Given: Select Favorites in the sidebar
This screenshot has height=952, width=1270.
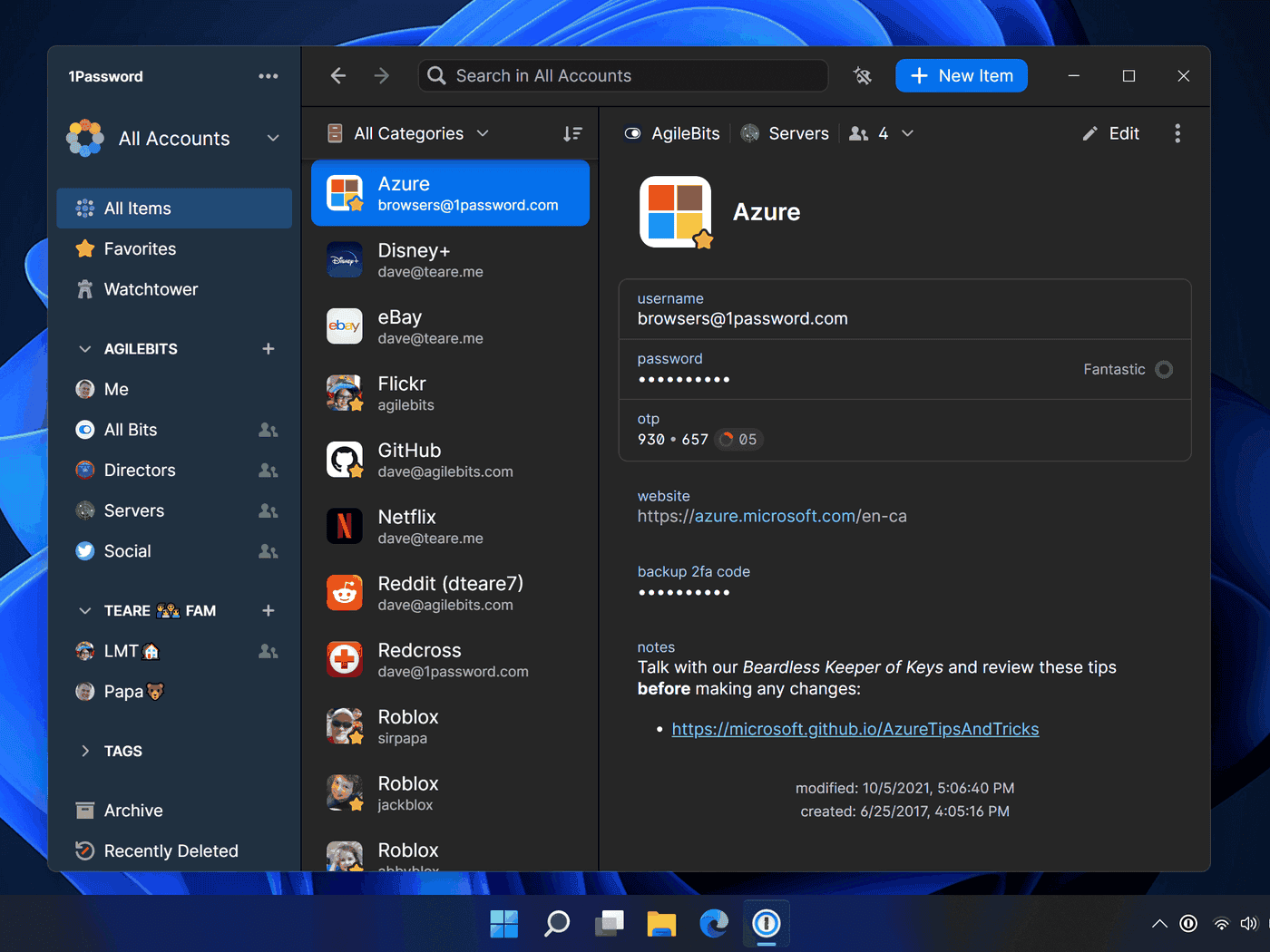Looking at the screenshot, I should coord(140,248).
